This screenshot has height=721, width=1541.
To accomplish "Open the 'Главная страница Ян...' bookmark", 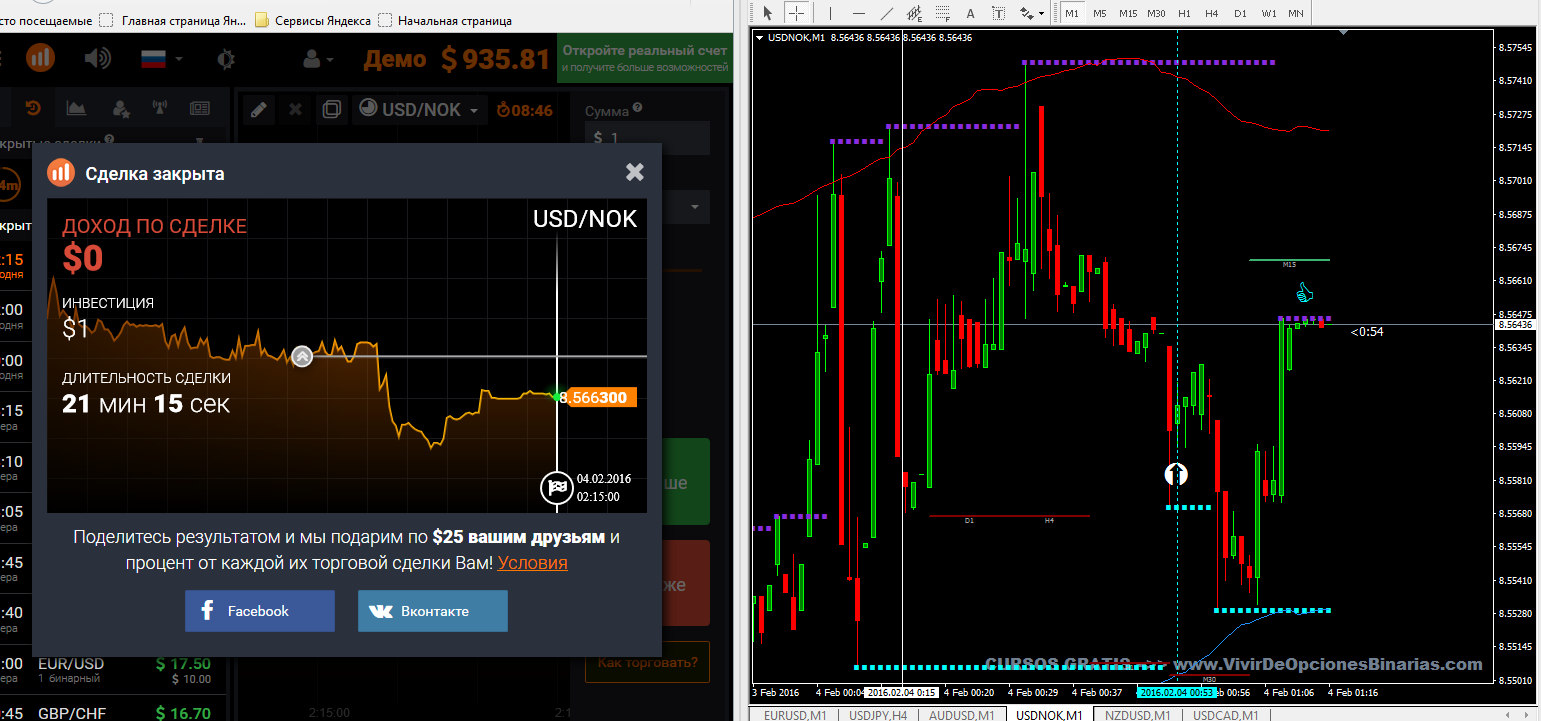I will click(172, 20).
